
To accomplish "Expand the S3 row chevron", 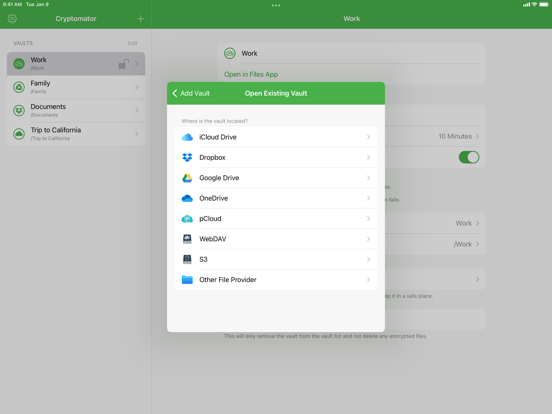I will click(x=368, y=259).
